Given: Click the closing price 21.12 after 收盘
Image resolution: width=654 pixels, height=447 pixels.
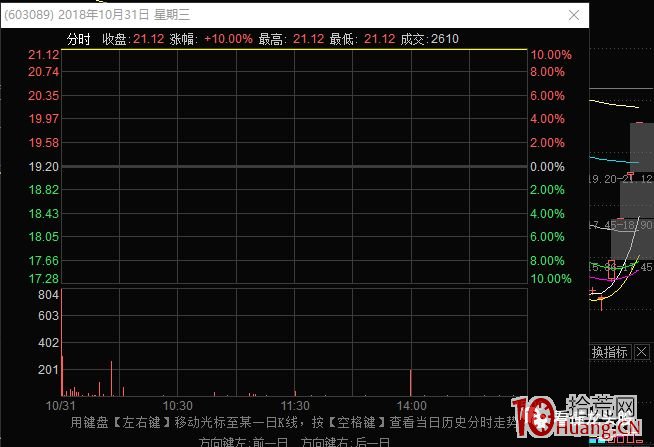Looking at the screenshot, I should click(148, 39).
